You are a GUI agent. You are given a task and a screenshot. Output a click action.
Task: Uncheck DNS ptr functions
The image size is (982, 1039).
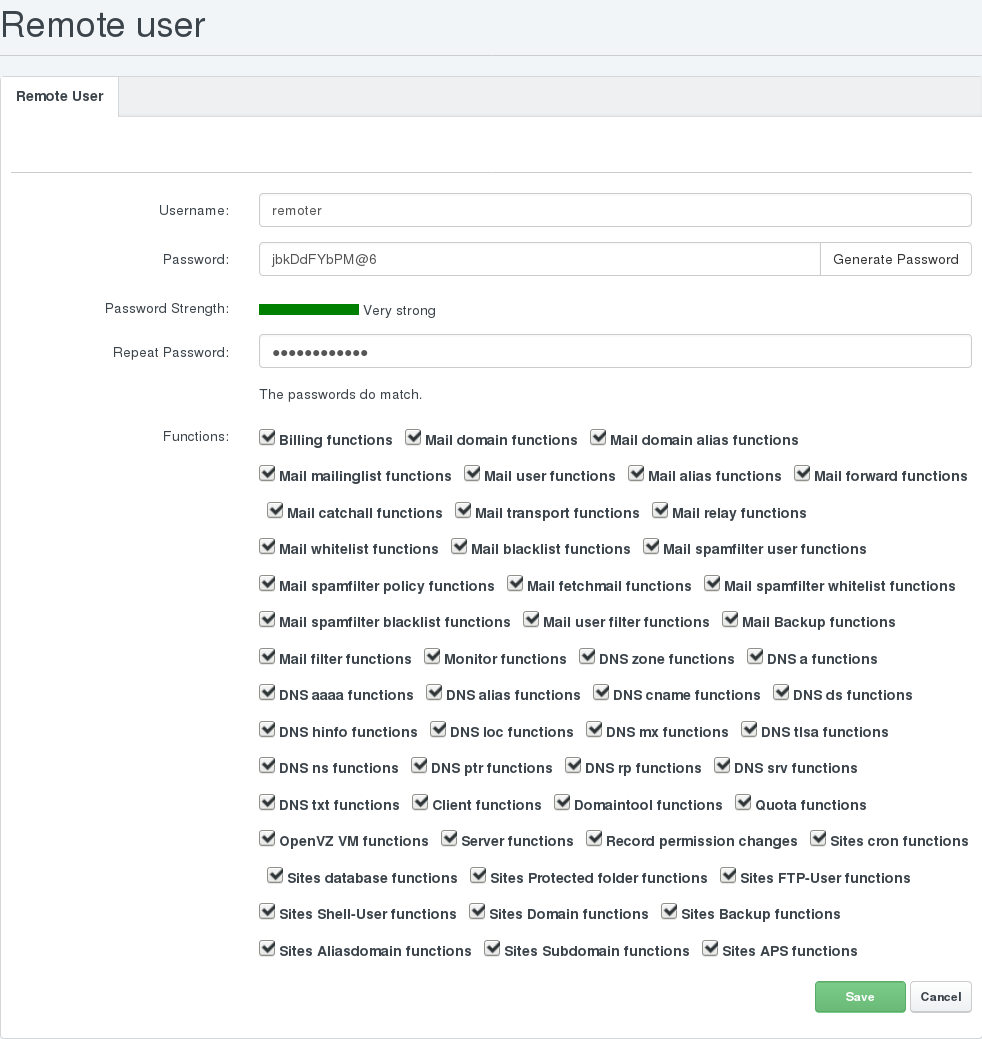(x=419, y=765)
